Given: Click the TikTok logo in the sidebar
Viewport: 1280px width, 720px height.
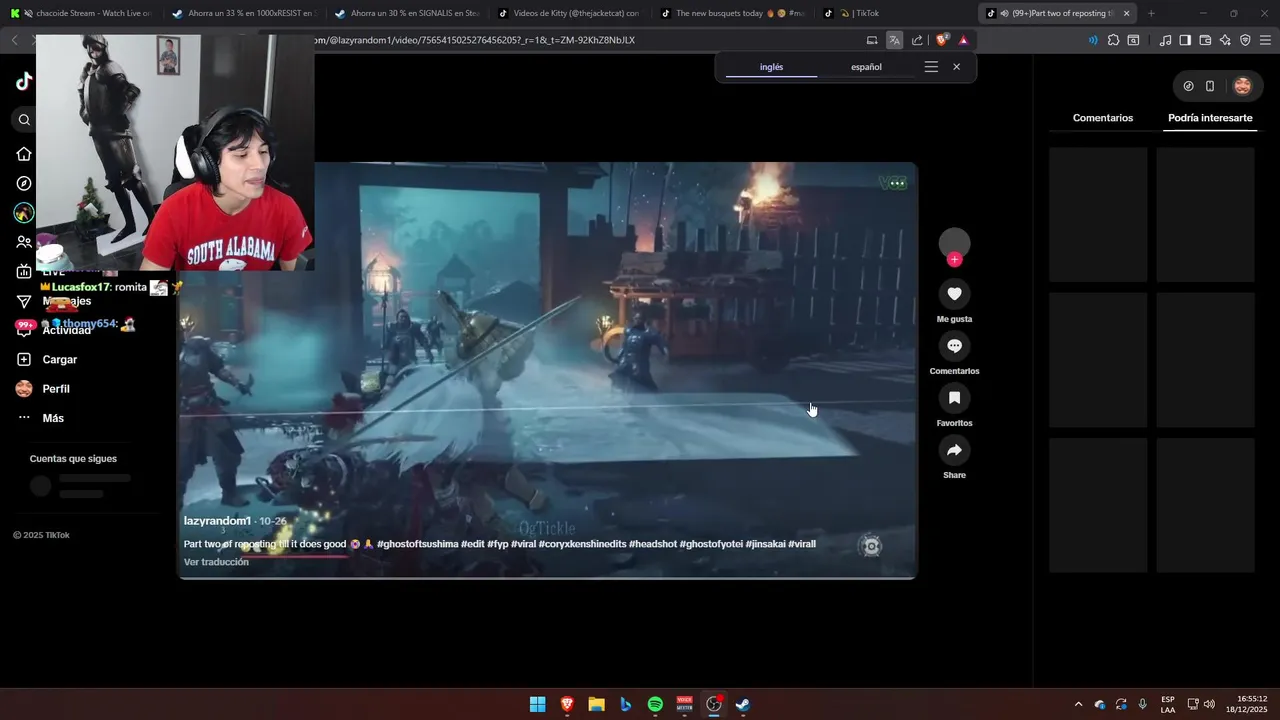Looking at the screenshot, I should pos(24,82).
